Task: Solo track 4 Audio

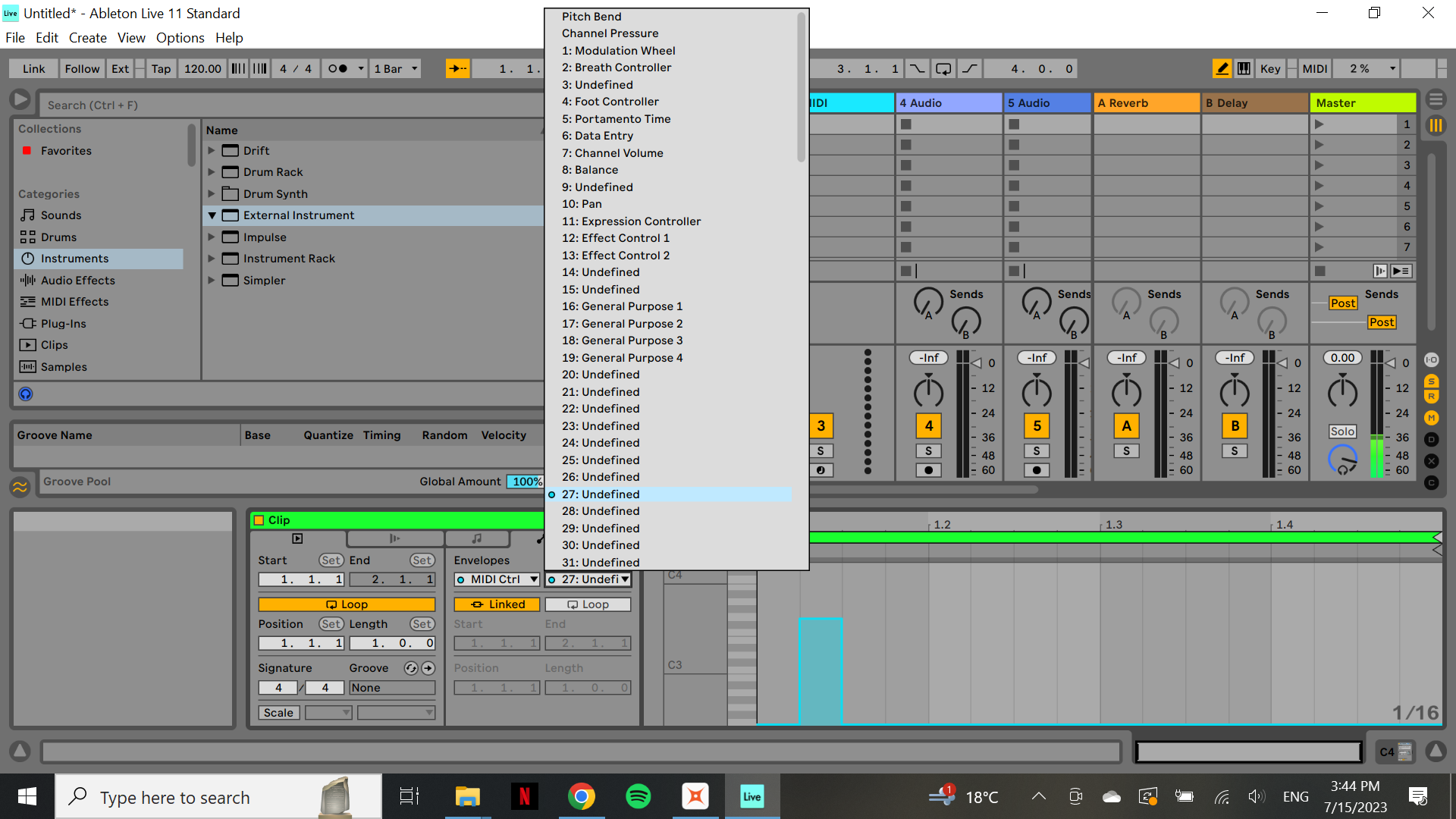Action: 928,451
